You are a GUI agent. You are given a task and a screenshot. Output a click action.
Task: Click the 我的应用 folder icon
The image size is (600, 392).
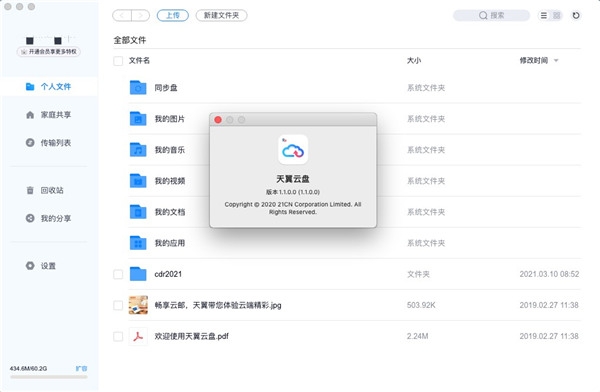tap(138, 243)
